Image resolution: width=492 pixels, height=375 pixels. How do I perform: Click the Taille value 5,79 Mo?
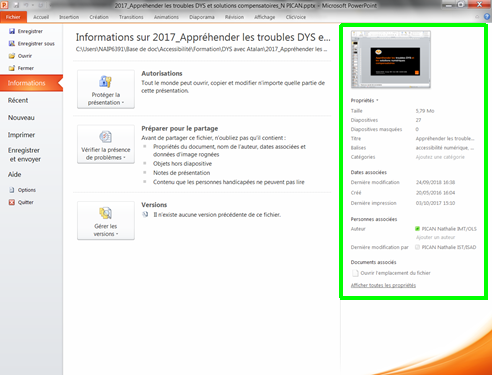click(x=425, y=111)
